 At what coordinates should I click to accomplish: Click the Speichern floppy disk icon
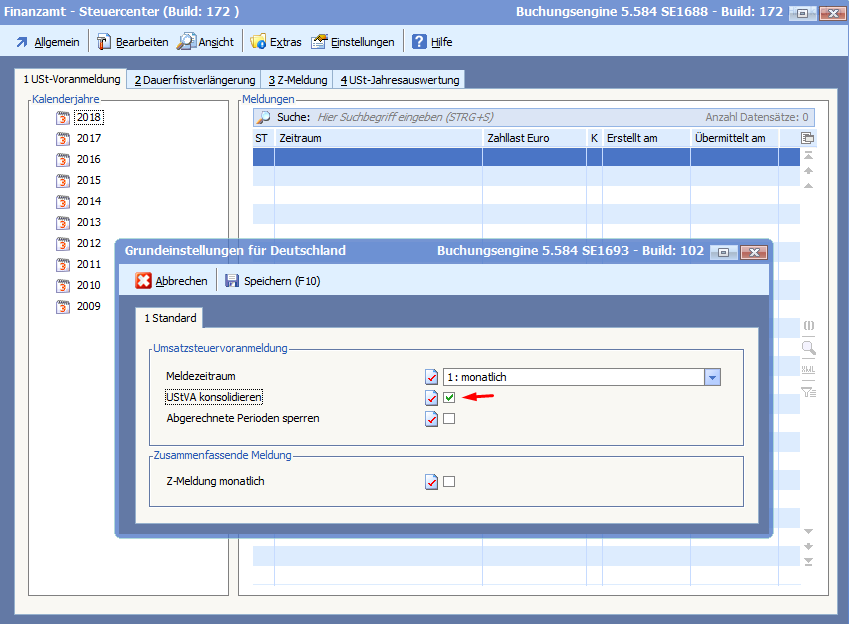point(232,282)
